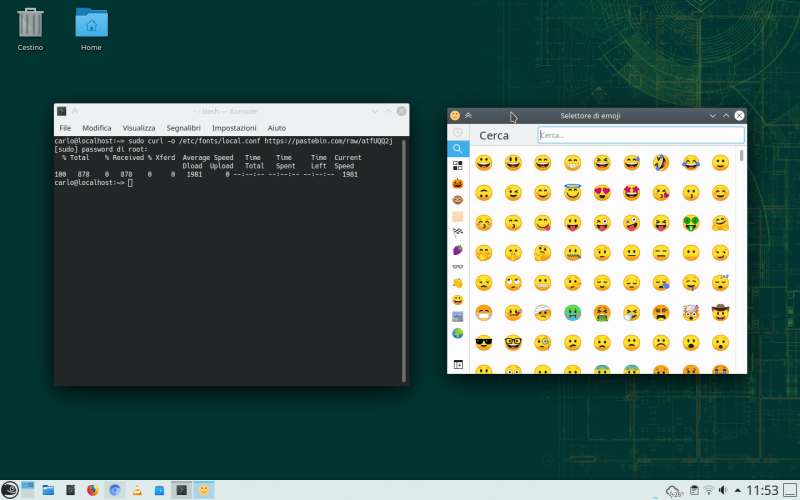Viewport: 800px width, 500px height.
Task: Toggle keep-above on emoji selector title bar
Action: 468,116
